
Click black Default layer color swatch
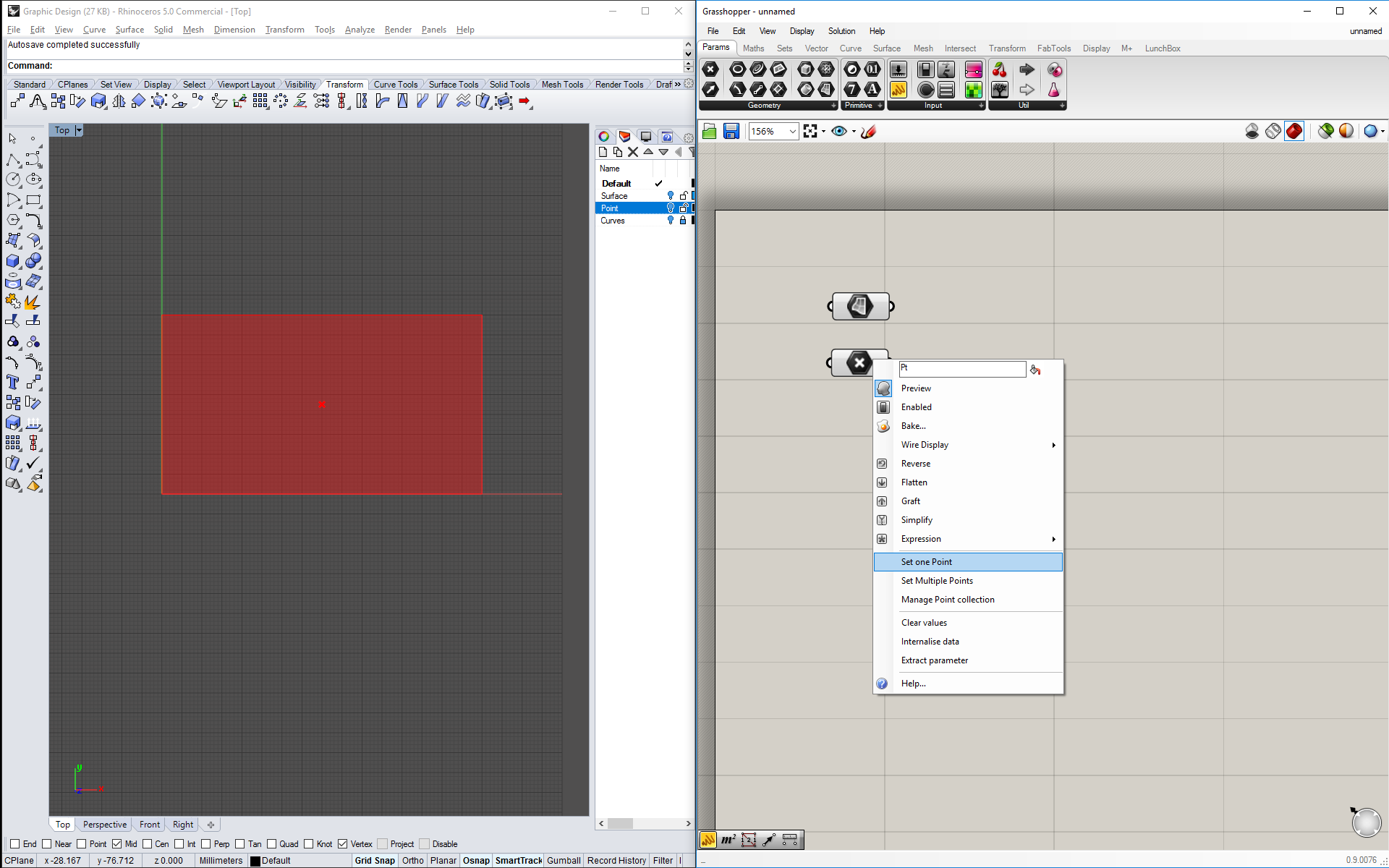[255, 861]
